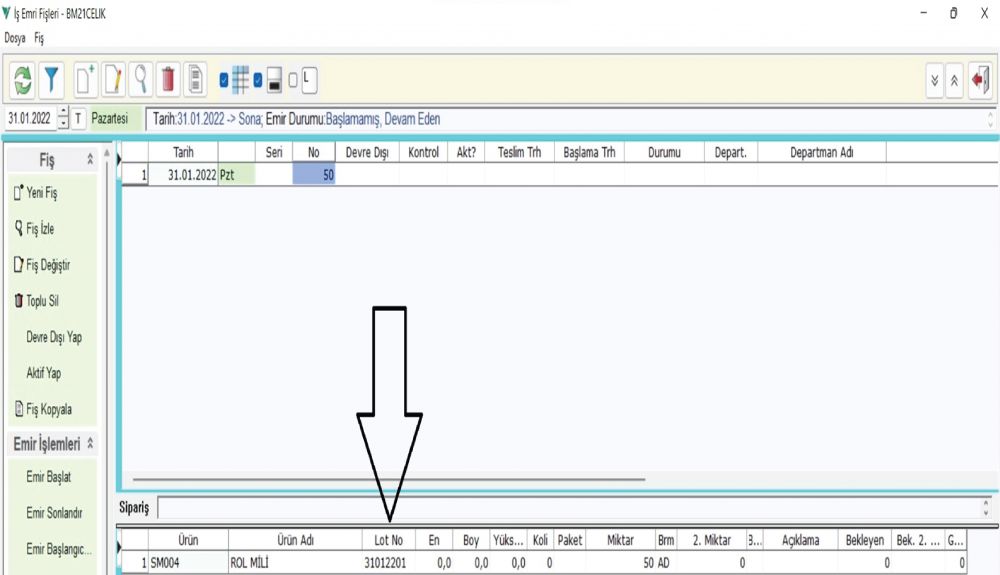Image resolution: width=1000 pixels, height=575 pixels.
Task: Toggle the bottom panel checkbox
Action: click(258, 79)
